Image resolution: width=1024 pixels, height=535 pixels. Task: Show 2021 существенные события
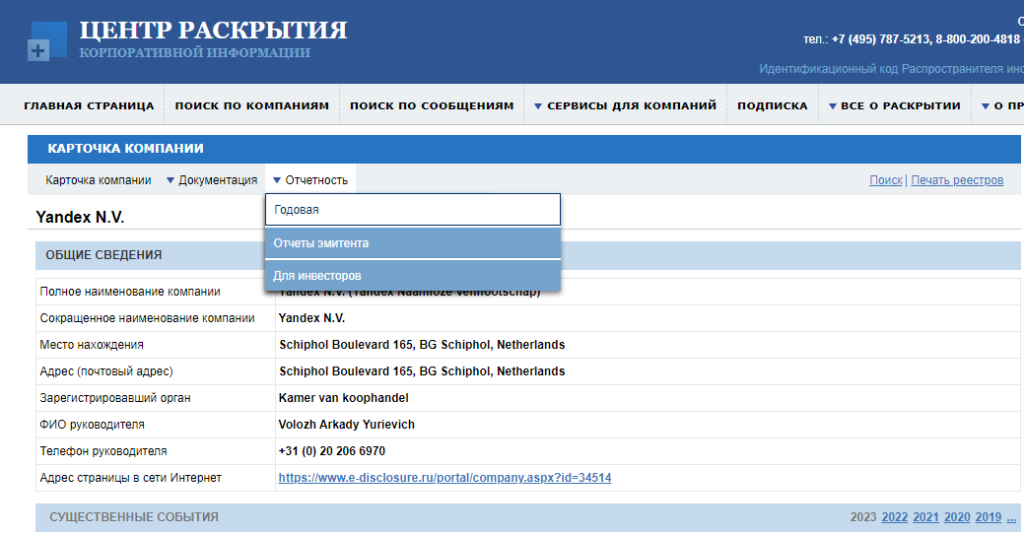click(925, 517)
